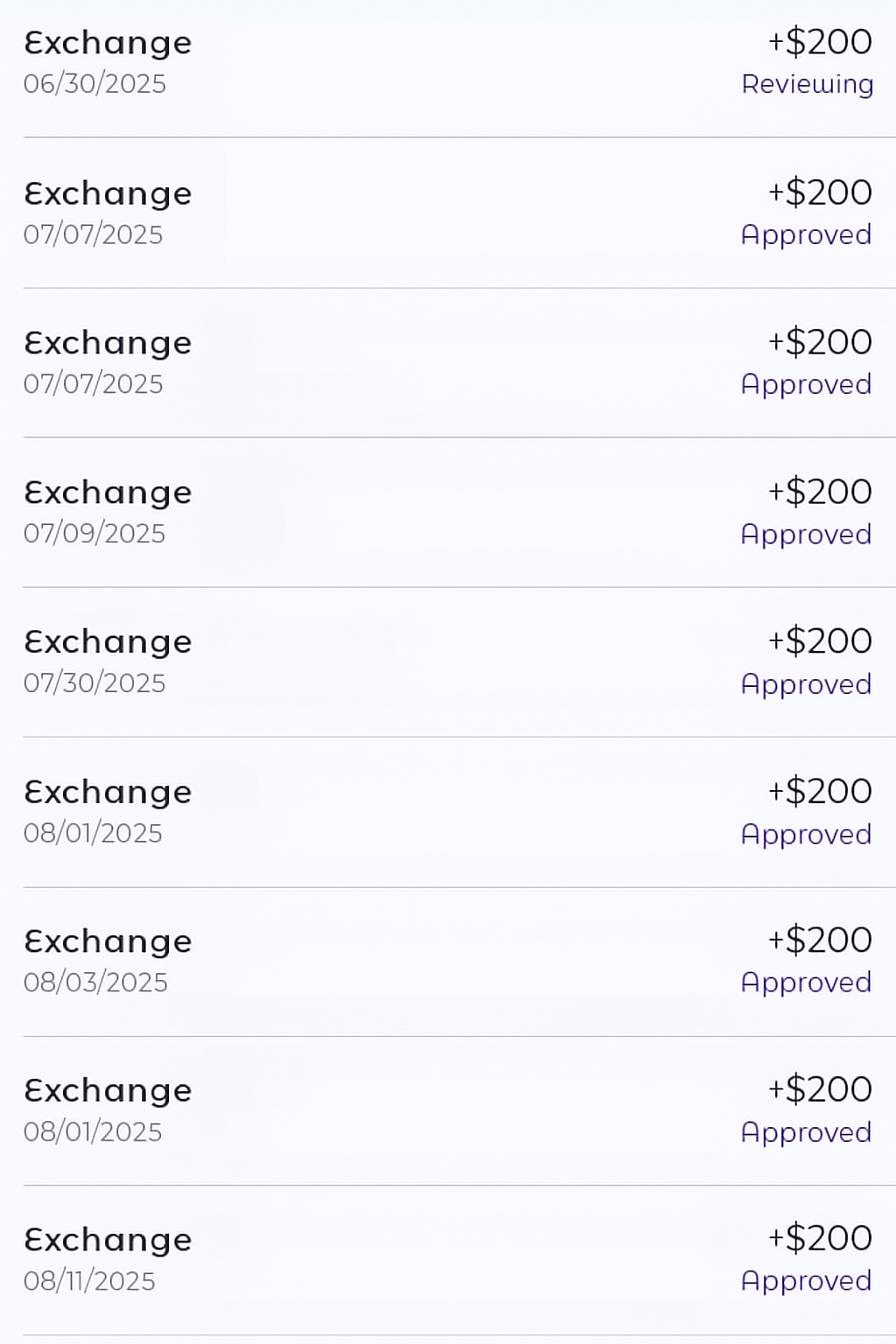Select the 06/30/2025 date text
Screen dimensions: 896x1344
click(x=94, y=84)
